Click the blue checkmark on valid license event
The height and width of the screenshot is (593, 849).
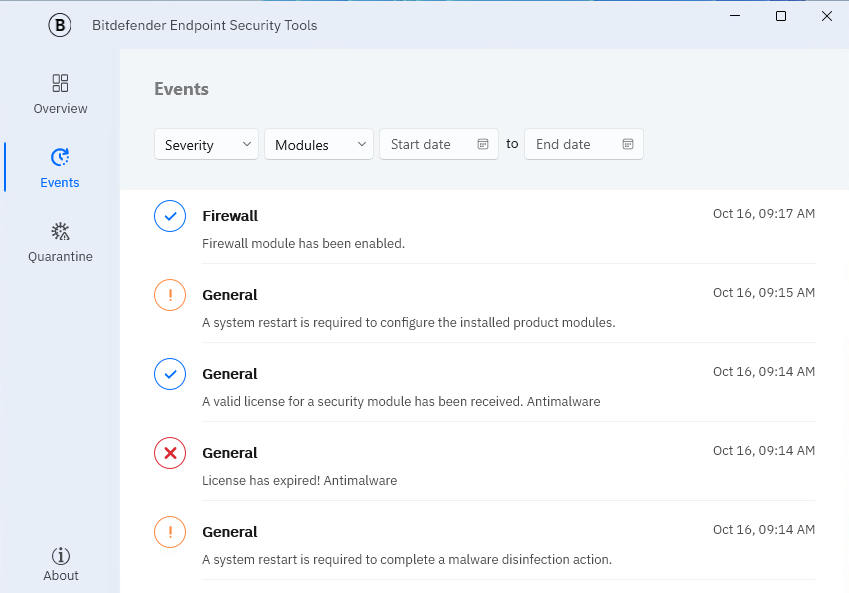coord(170,374)
